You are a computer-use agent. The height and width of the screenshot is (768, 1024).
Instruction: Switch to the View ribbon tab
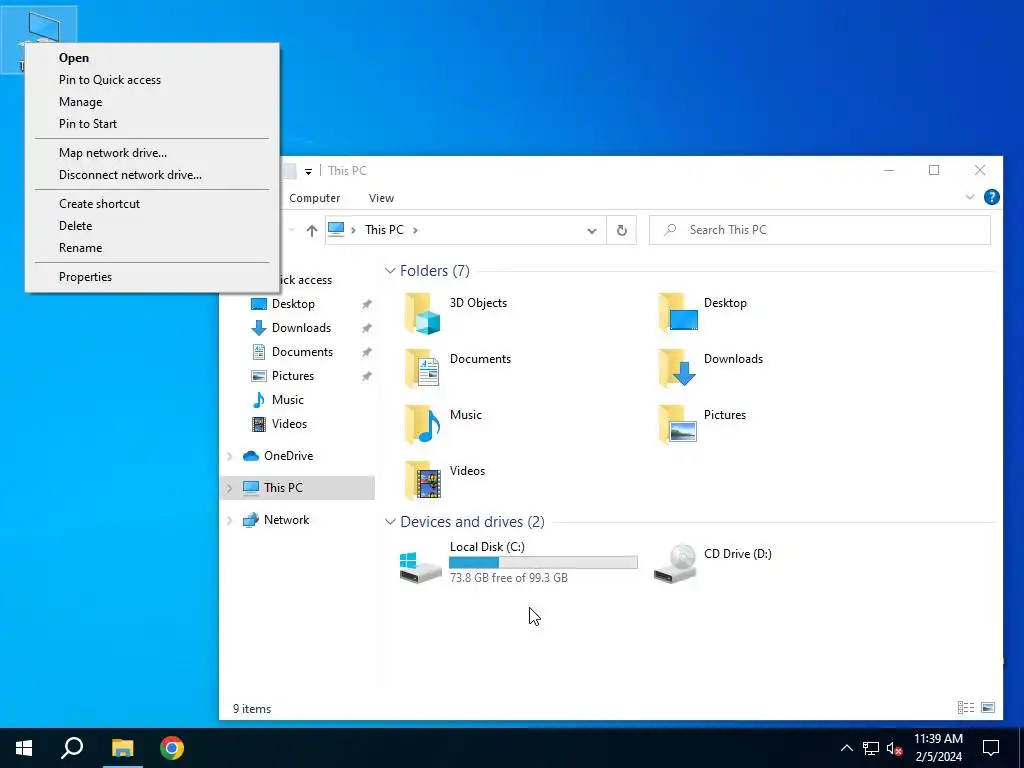point(381,198)
